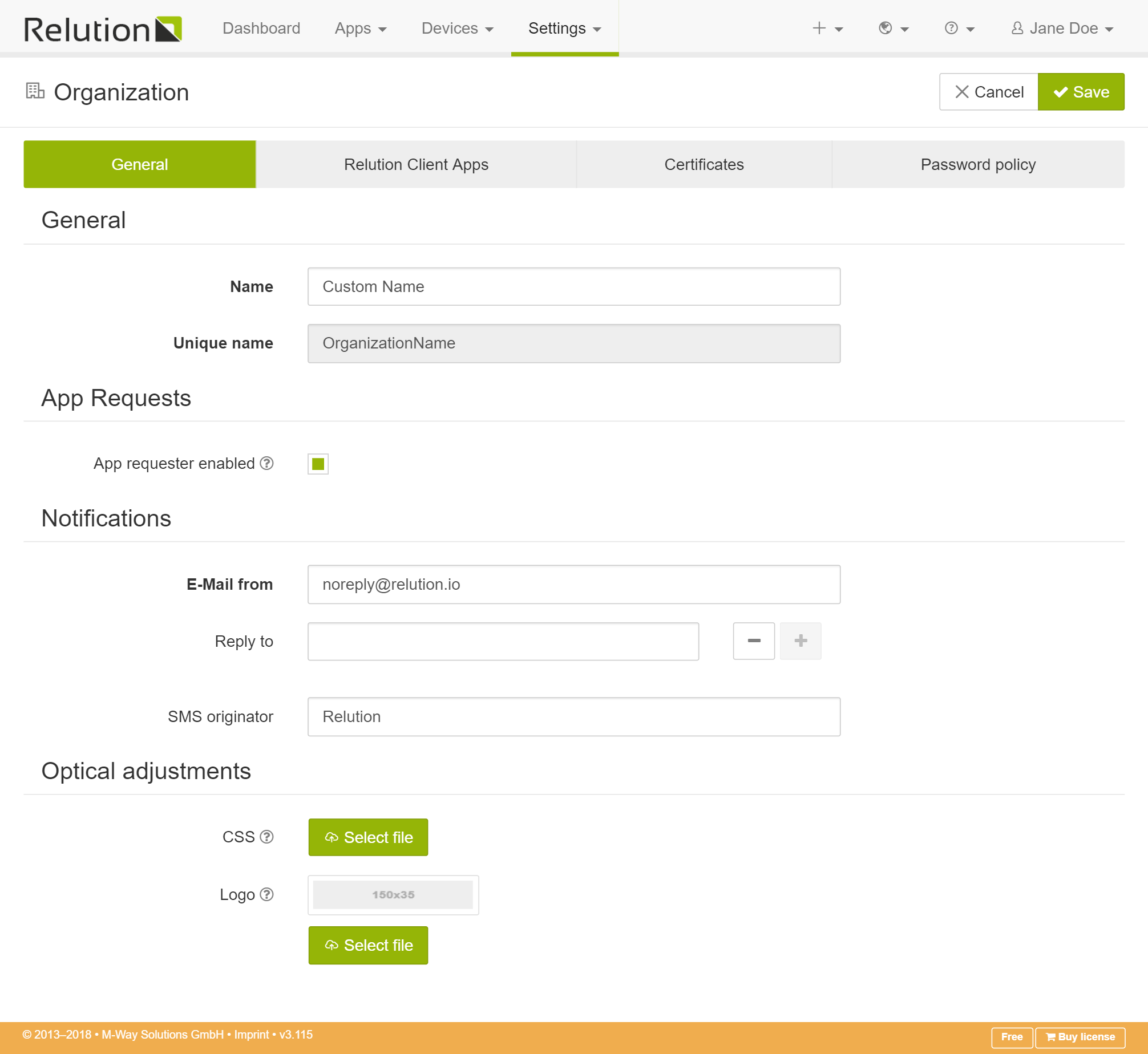Click the SMS originator field

pos(573,716)
